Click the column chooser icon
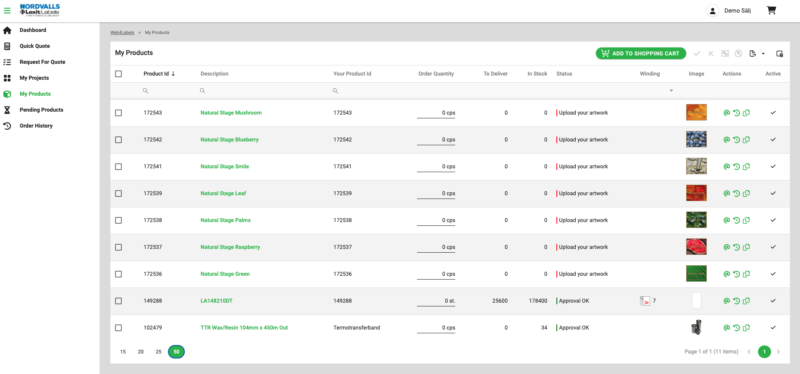800x374 pixels. [x=779, y=54]
